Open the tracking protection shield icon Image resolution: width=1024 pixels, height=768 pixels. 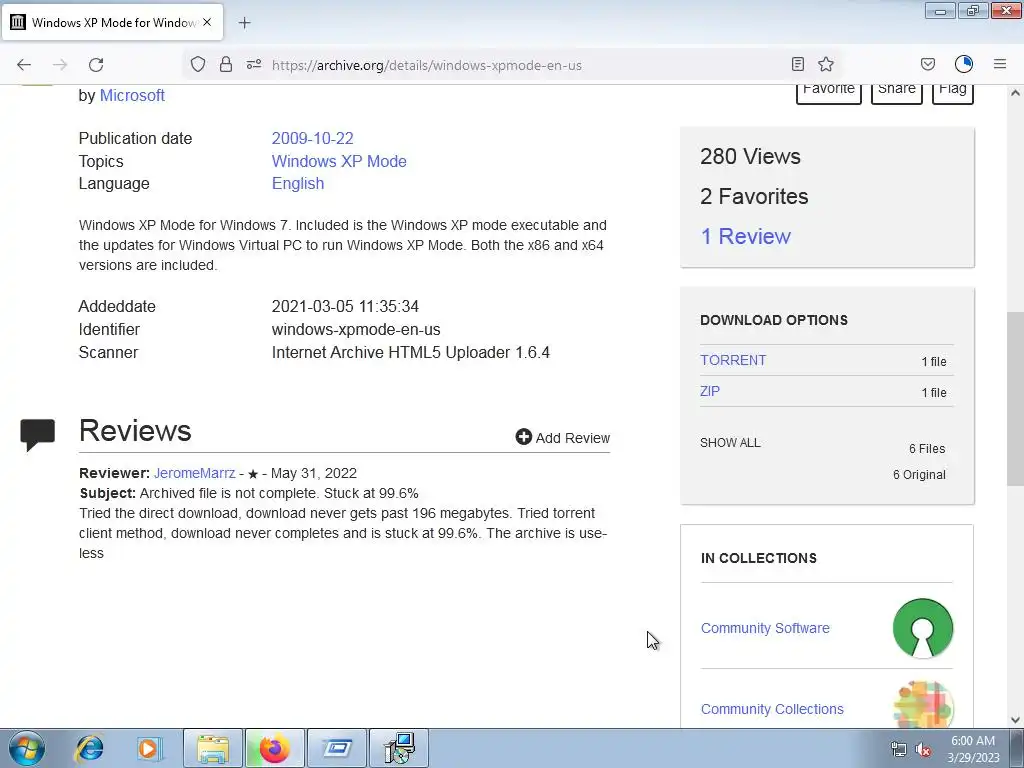pos(198,64)
